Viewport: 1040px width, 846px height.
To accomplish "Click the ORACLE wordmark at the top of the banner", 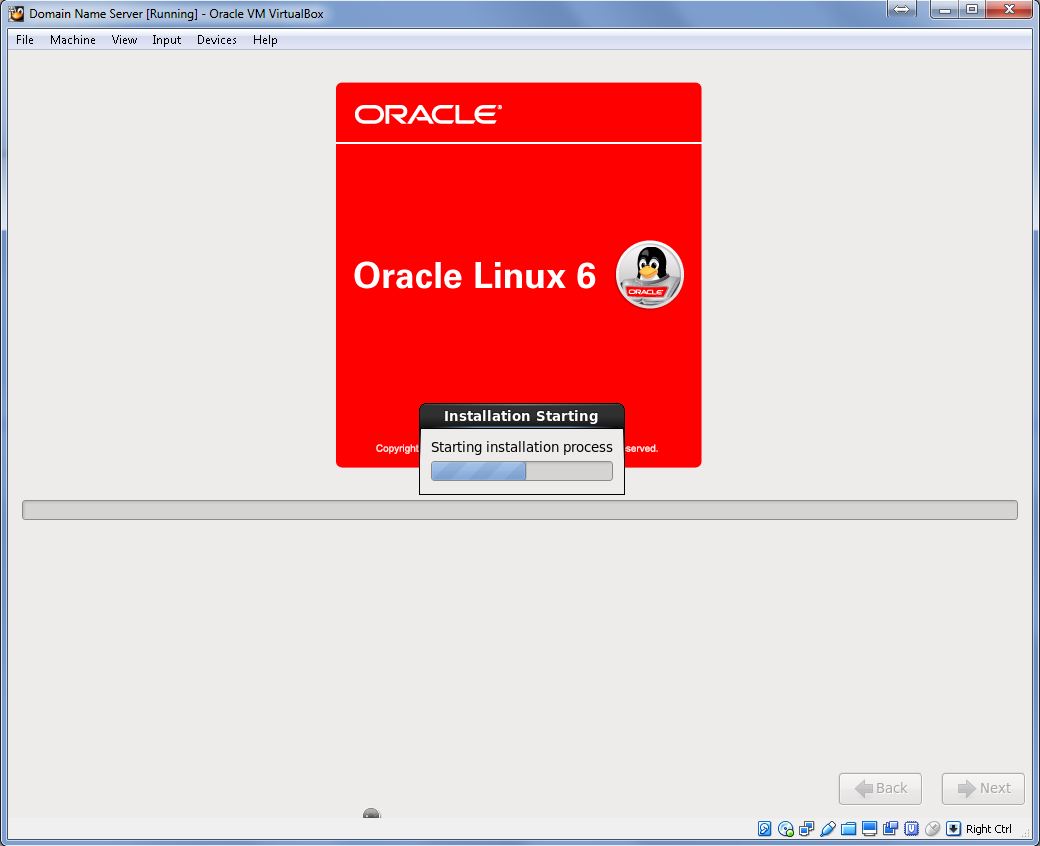I will click(x=428, y=114).
